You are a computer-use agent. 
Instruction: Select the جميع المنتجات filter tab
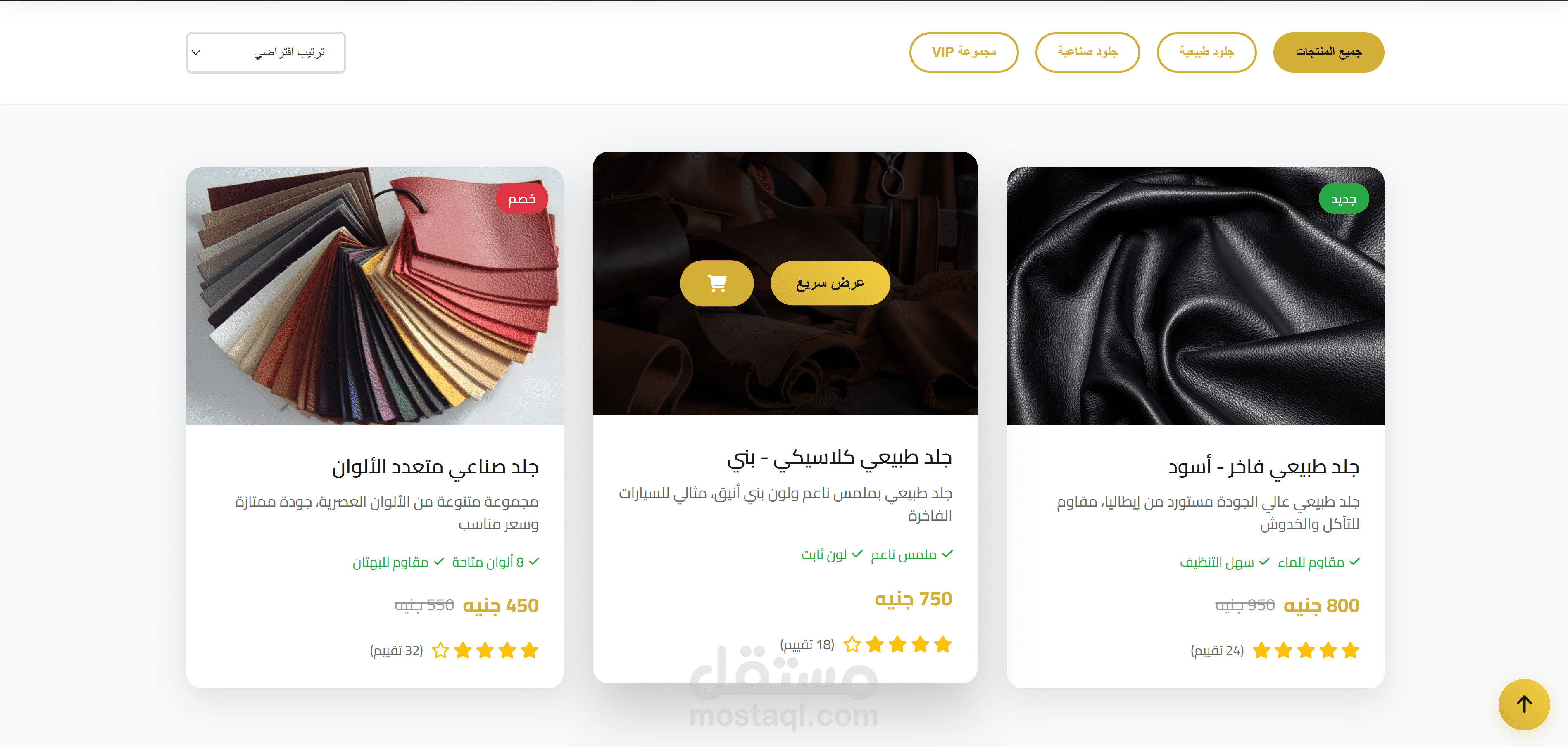tap(1328, 52)
